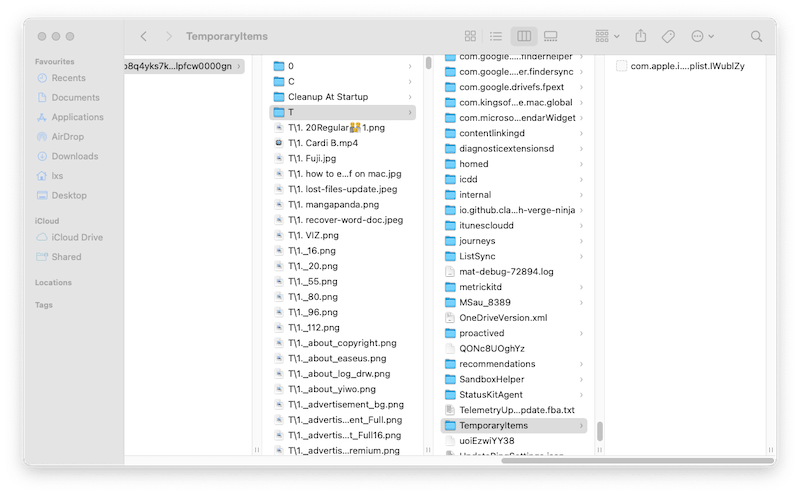Expand the icdd folder chevron
Viewport: 800px width, 495px height.
[x=581, y=179]
